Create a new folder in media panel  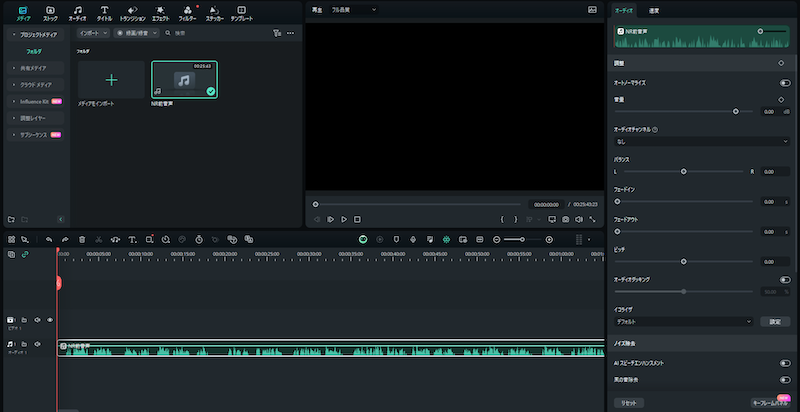point(11,219)
